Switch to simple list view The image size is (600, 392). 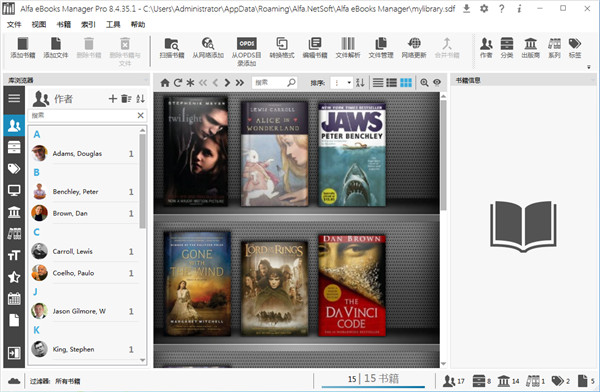point(378,82)
